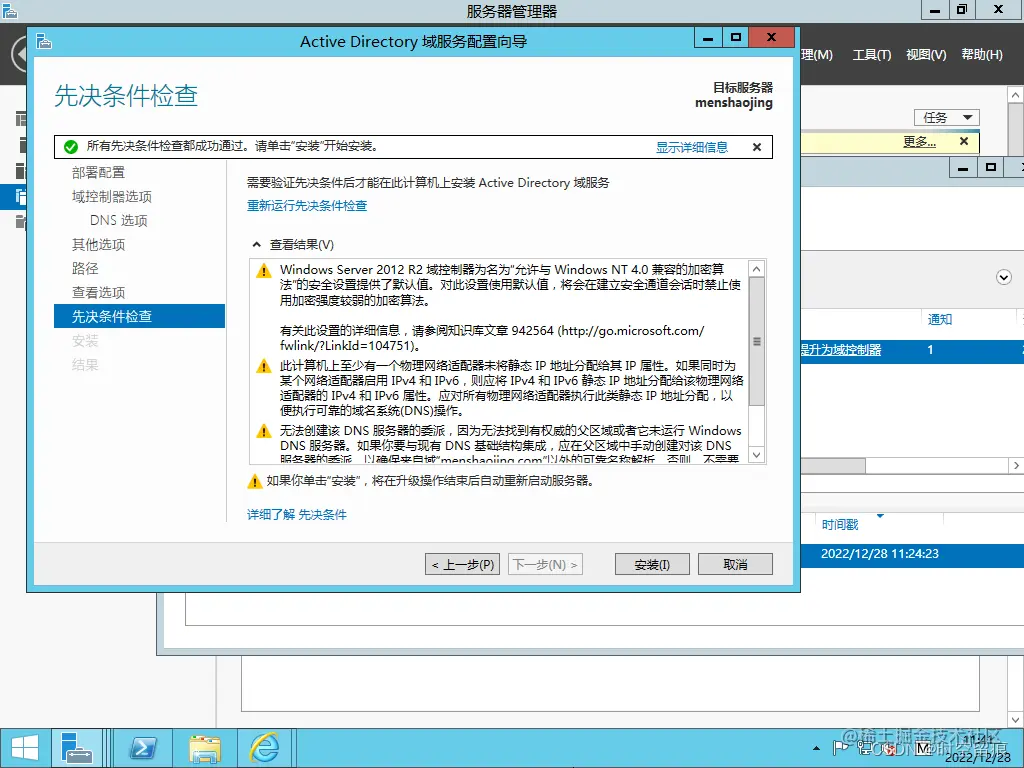Viewport: 1024px width, 768px height.
Task: Go back with 上一步(P) button
Action: coord(462,564)
